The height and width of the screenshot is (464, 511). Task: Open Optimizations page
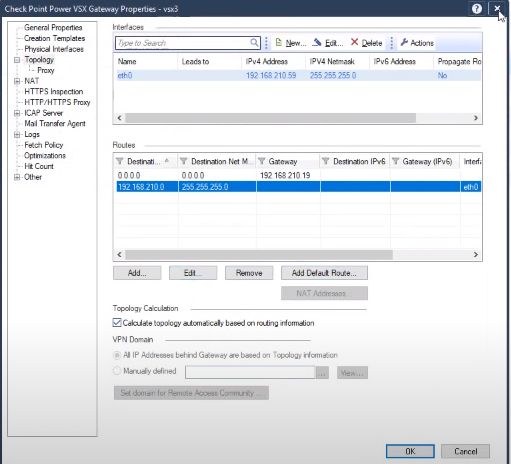point(45,156)
